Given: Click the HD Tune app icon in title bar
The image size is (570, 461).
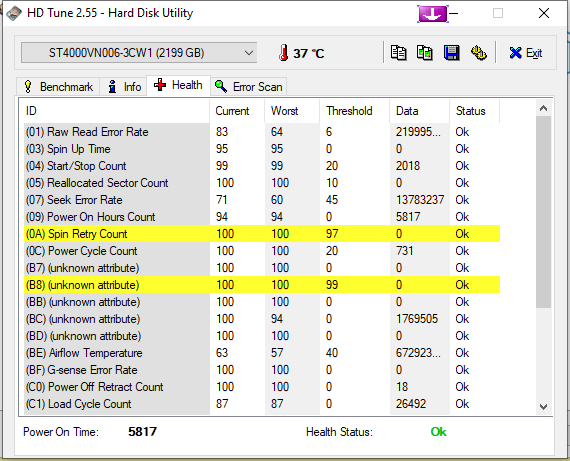Looking at the screenshot, I should click(13, 13).
